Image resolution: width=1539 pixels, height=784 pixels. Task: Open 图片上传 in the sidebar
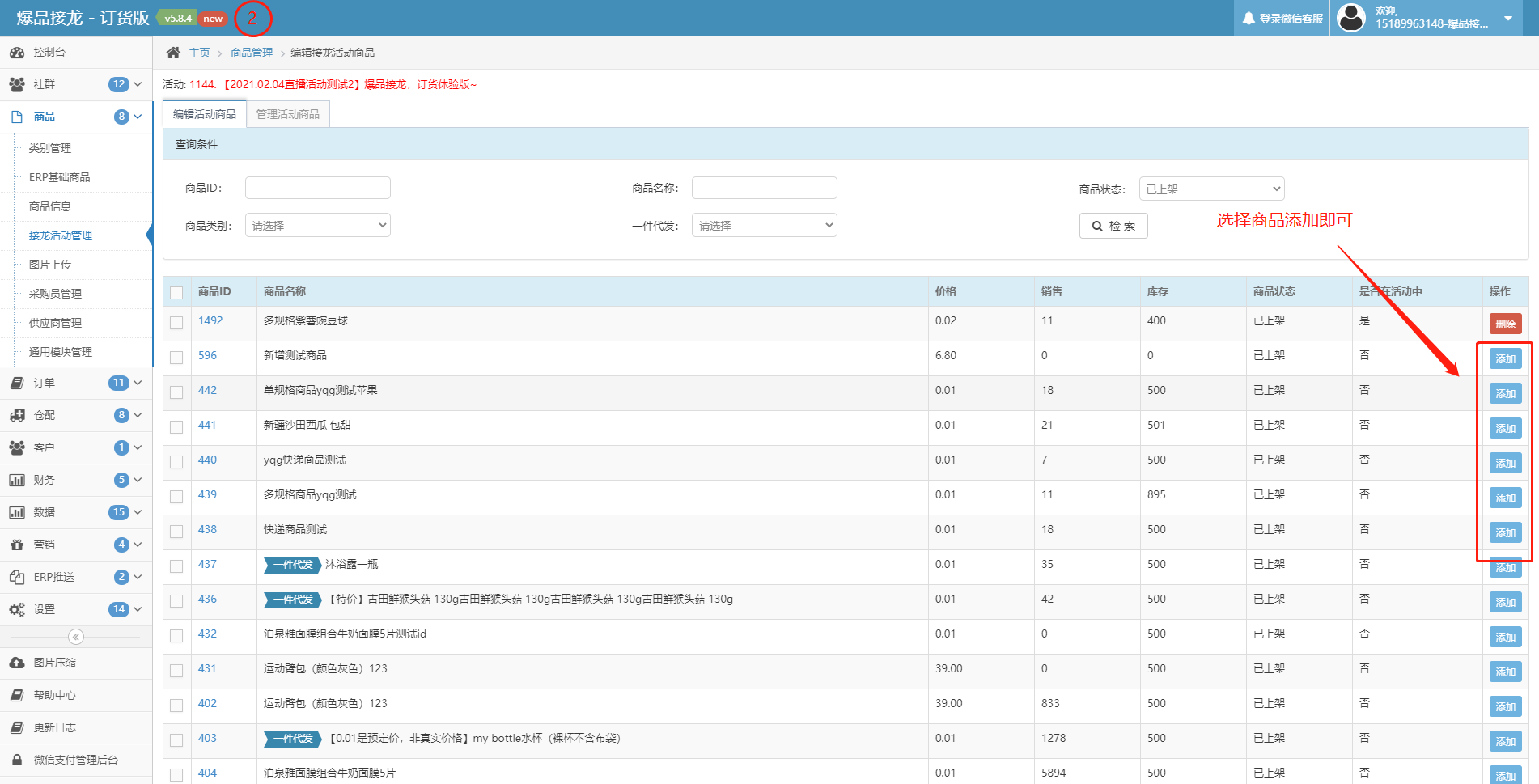tap(50, 265)
